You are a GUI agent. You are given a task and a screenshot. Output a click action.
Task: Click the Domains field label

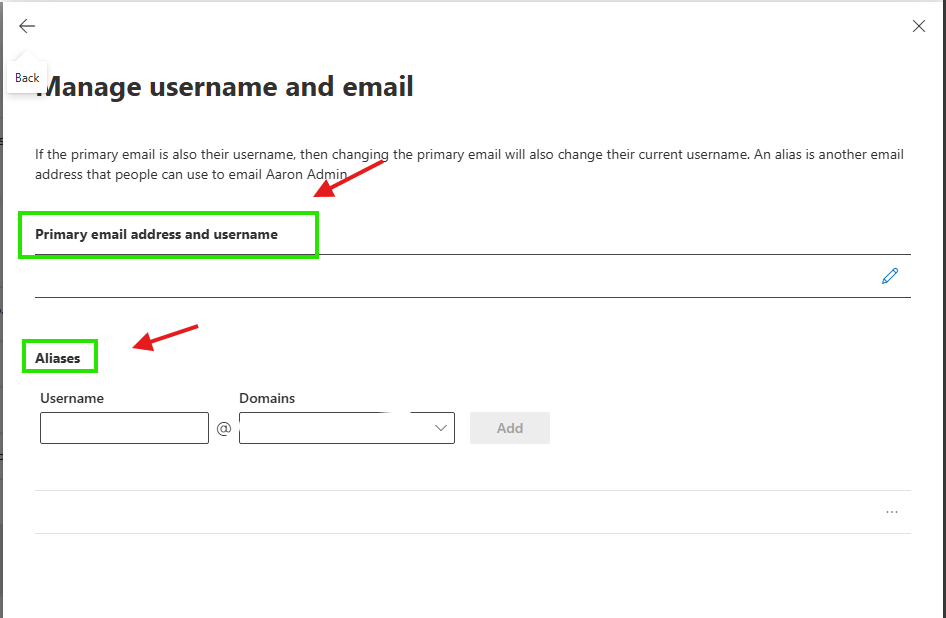coord(267,398)
